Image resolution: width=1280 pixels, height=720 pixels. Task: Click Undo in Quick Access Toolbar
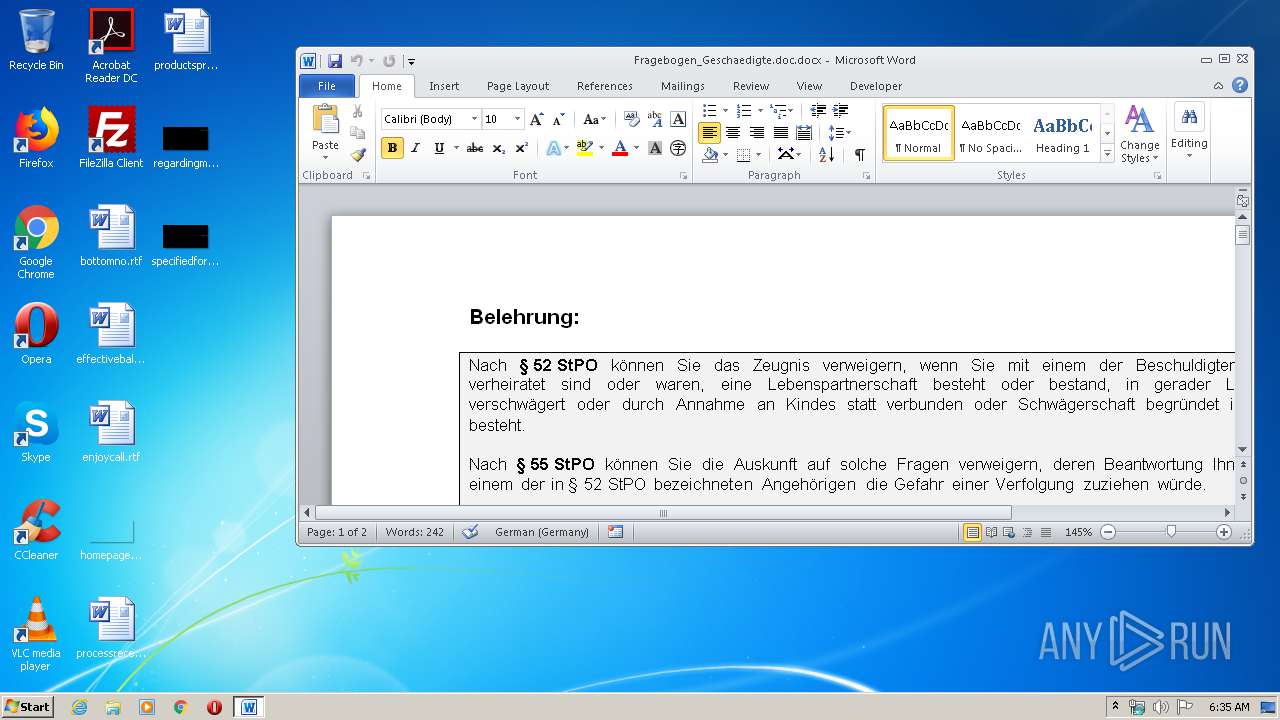click(x=356, y=61)
